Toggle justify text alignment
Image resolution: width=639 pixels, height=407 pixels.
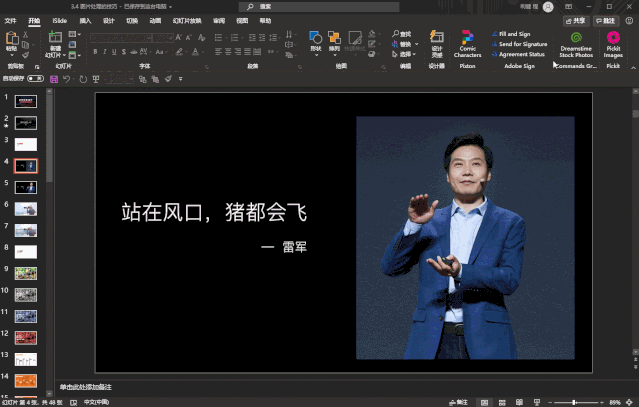click(247, 52)
